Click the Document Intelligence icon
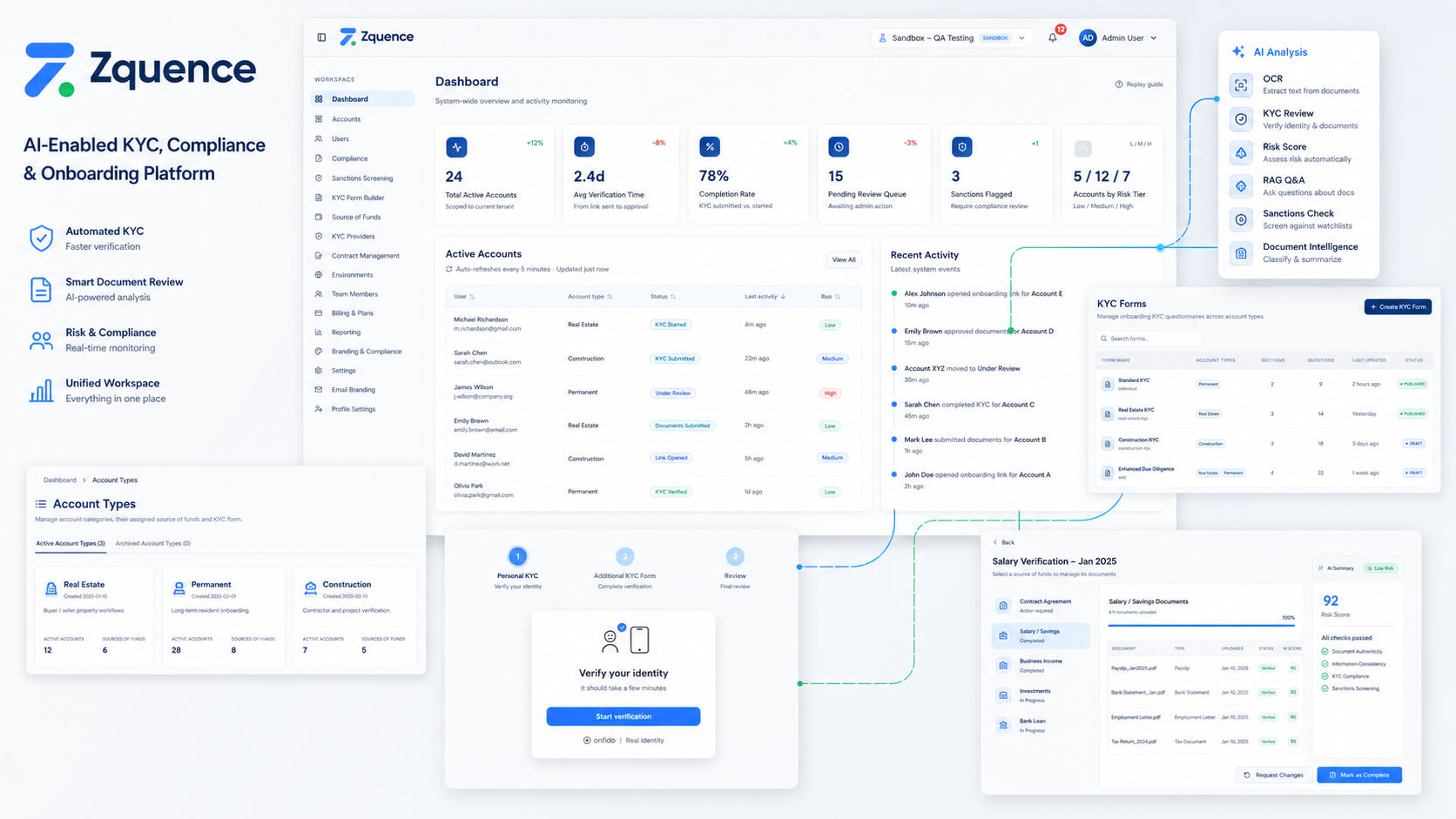This screenshot has width=1456, height=819. click(x=1241, y=252)
